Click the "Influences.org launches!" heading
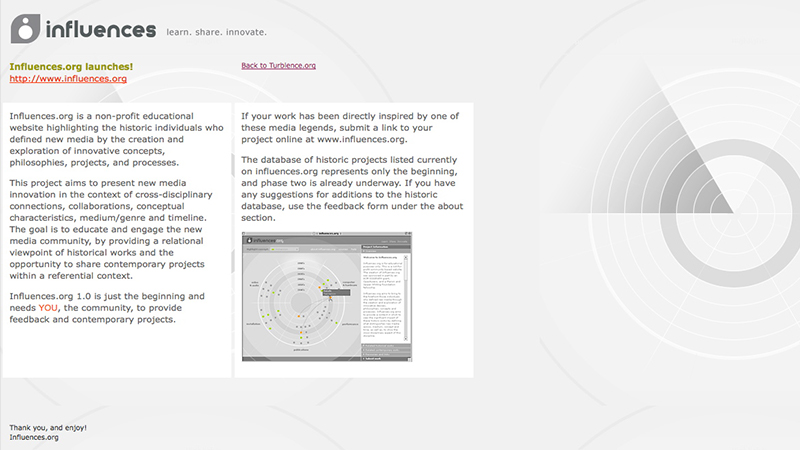The height and width of the screenshot is (450, 800). pos(71,66)
